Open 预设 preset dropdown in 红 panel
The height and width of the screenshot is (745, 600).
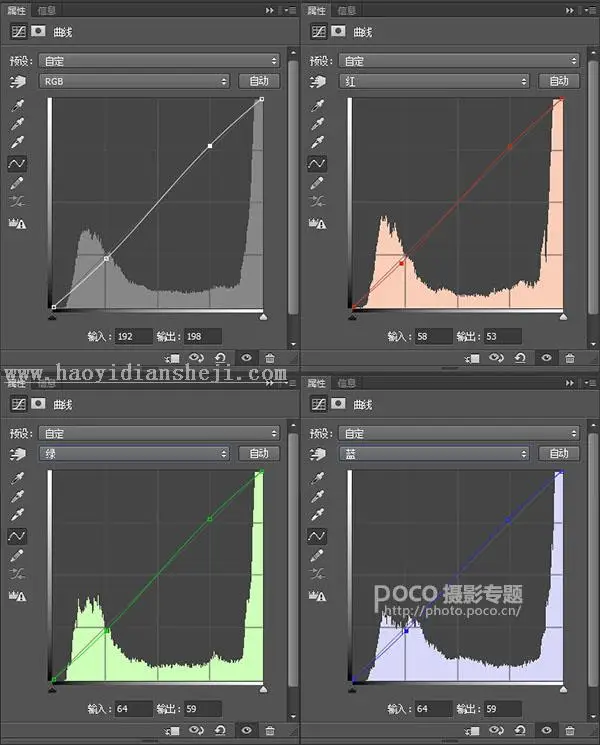click(458, 61)
